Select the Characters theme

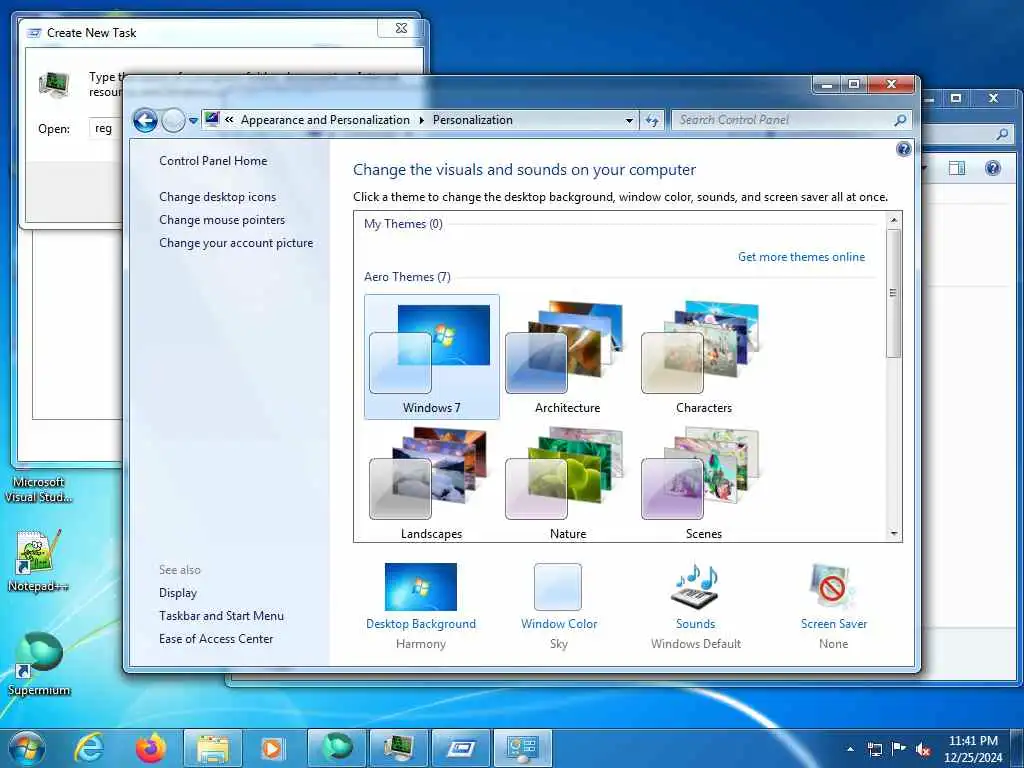pyautogui.click(x=703, y=357)
